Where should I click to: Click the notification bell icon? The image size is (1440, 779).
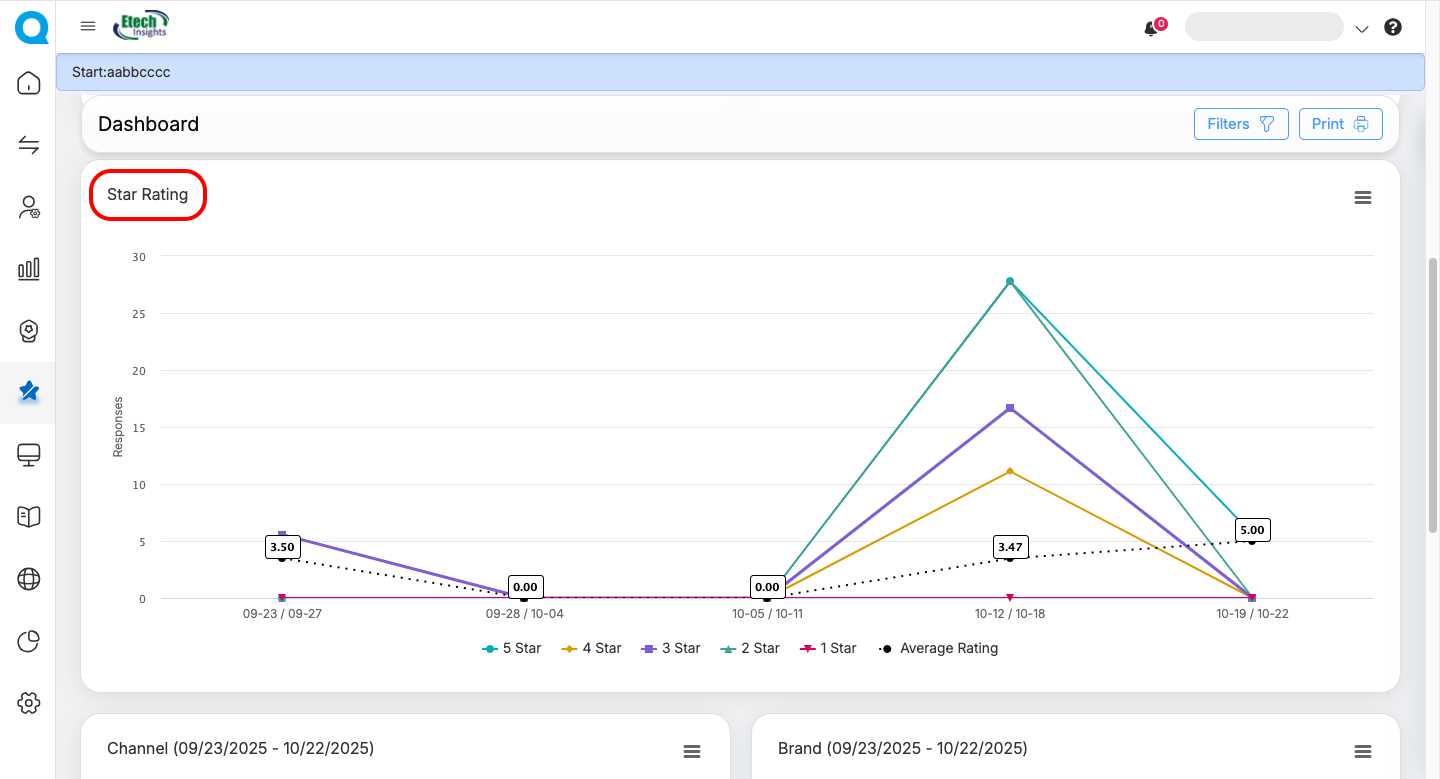point(1151,29)
